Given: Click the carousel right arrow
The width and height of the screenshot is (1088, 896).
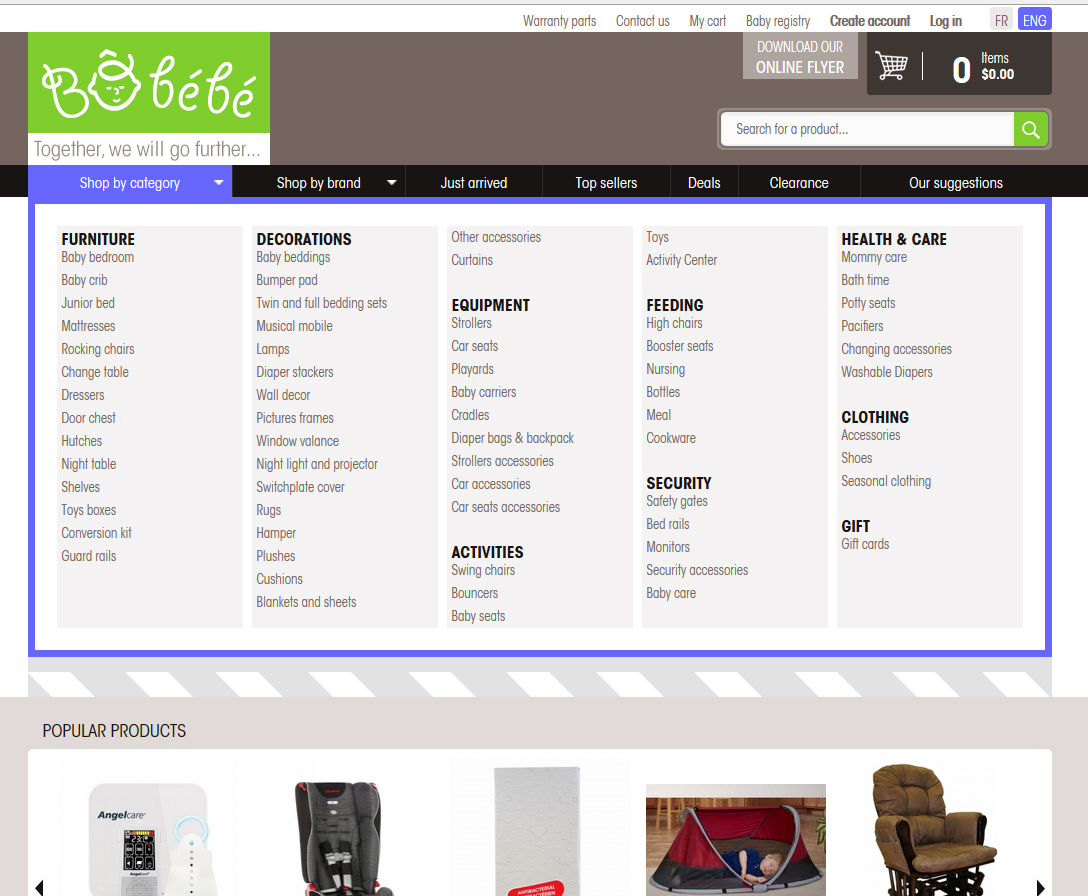Looking at the screenshot, I should [1040, 887].
